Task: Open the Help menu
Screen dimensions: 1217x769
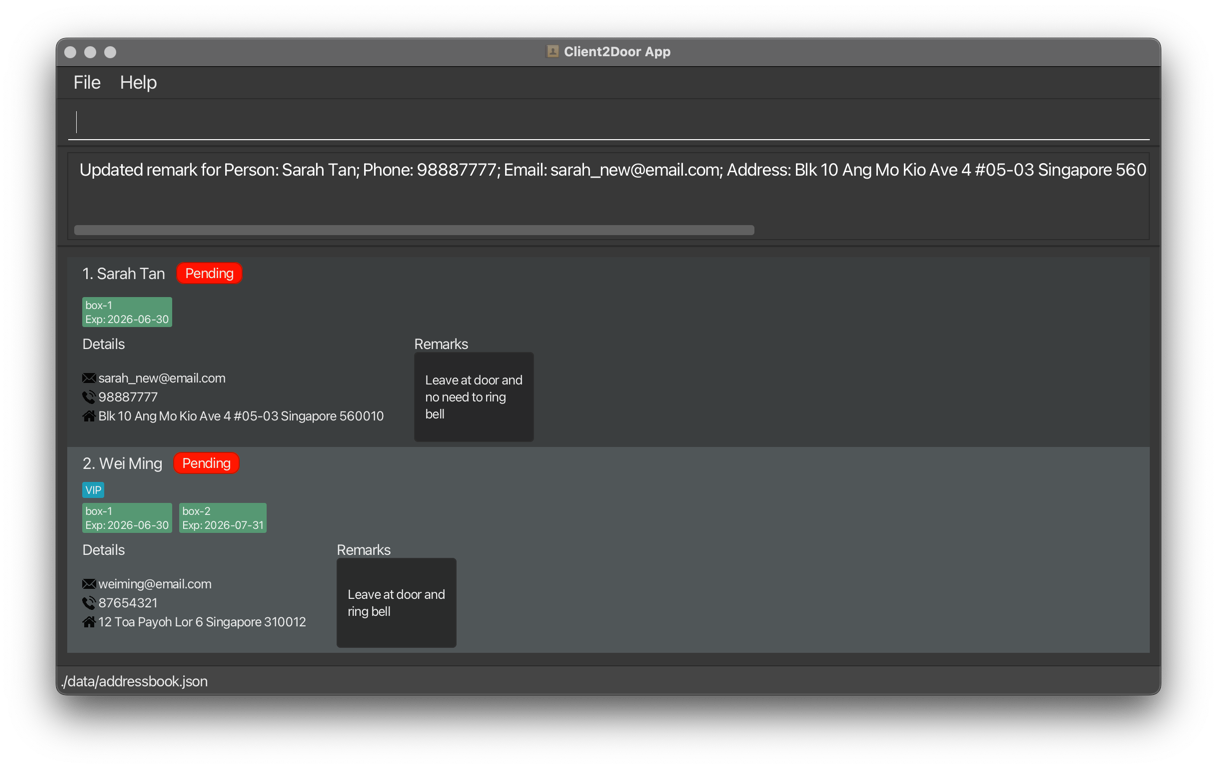Action: pos(138,83)
